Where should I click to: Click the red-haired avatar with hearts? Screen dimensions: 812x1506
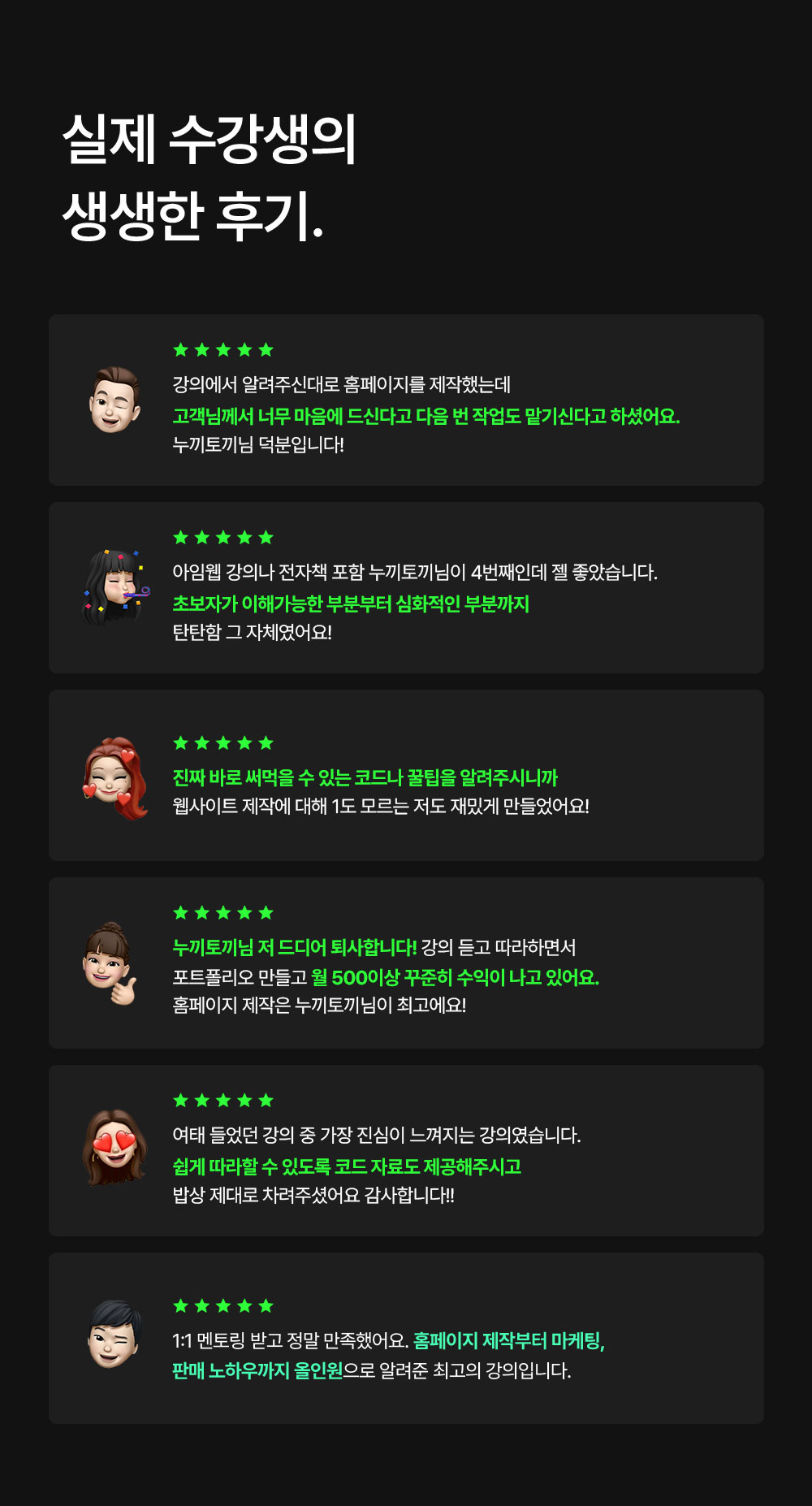115,777
